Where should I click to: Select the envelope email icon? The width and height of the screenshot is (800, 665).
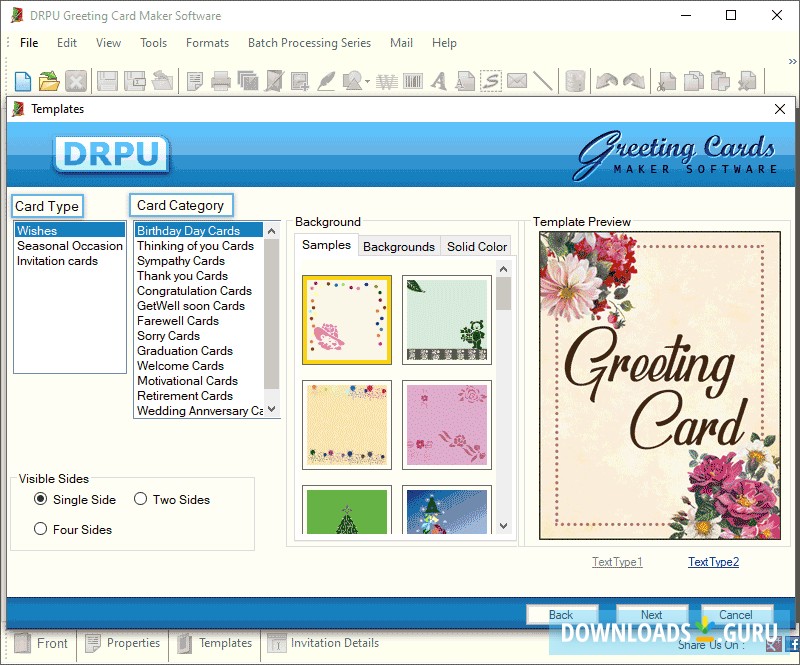(515, 81)
